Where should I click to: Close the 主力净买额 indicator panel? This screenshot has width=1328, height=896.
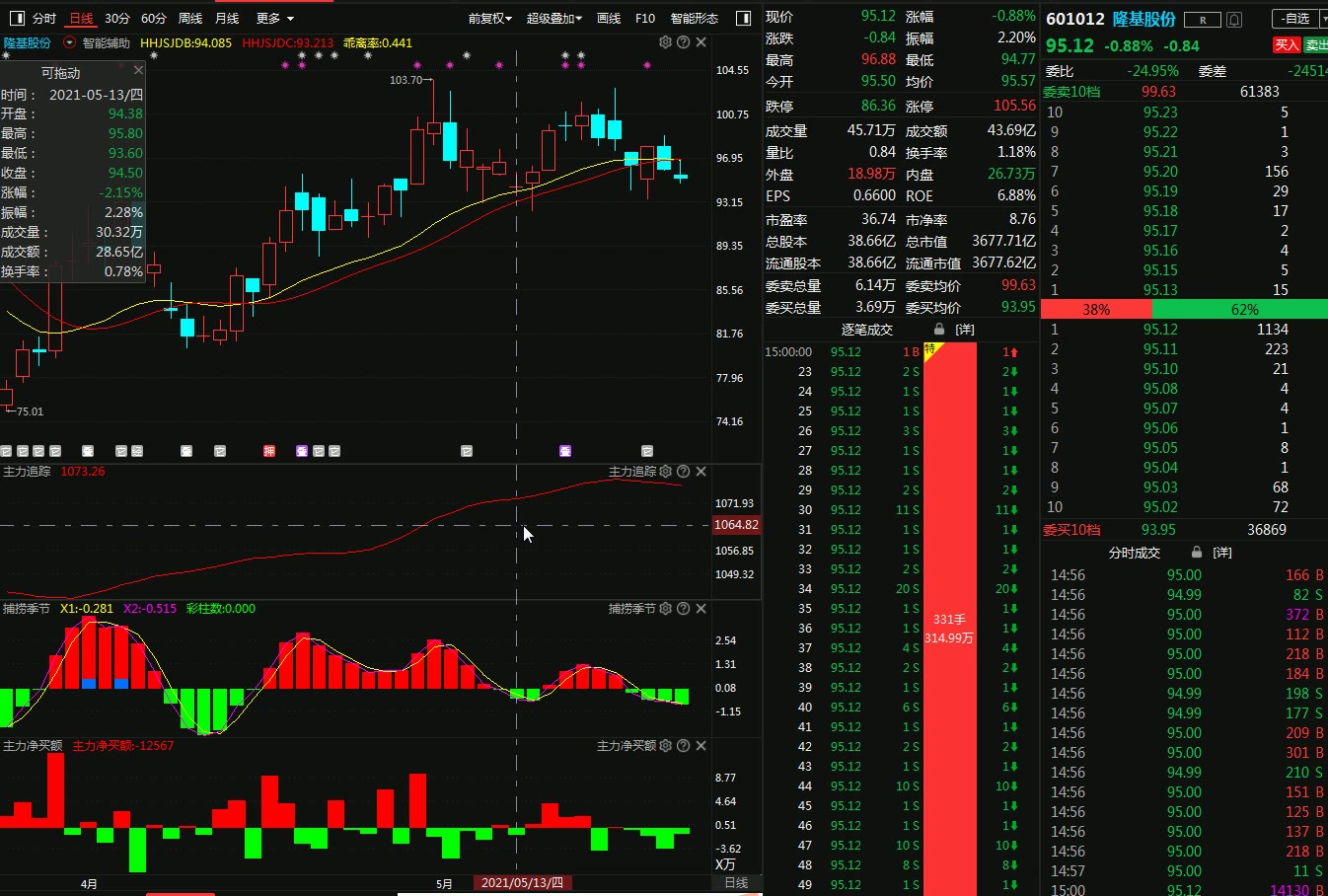701,746
